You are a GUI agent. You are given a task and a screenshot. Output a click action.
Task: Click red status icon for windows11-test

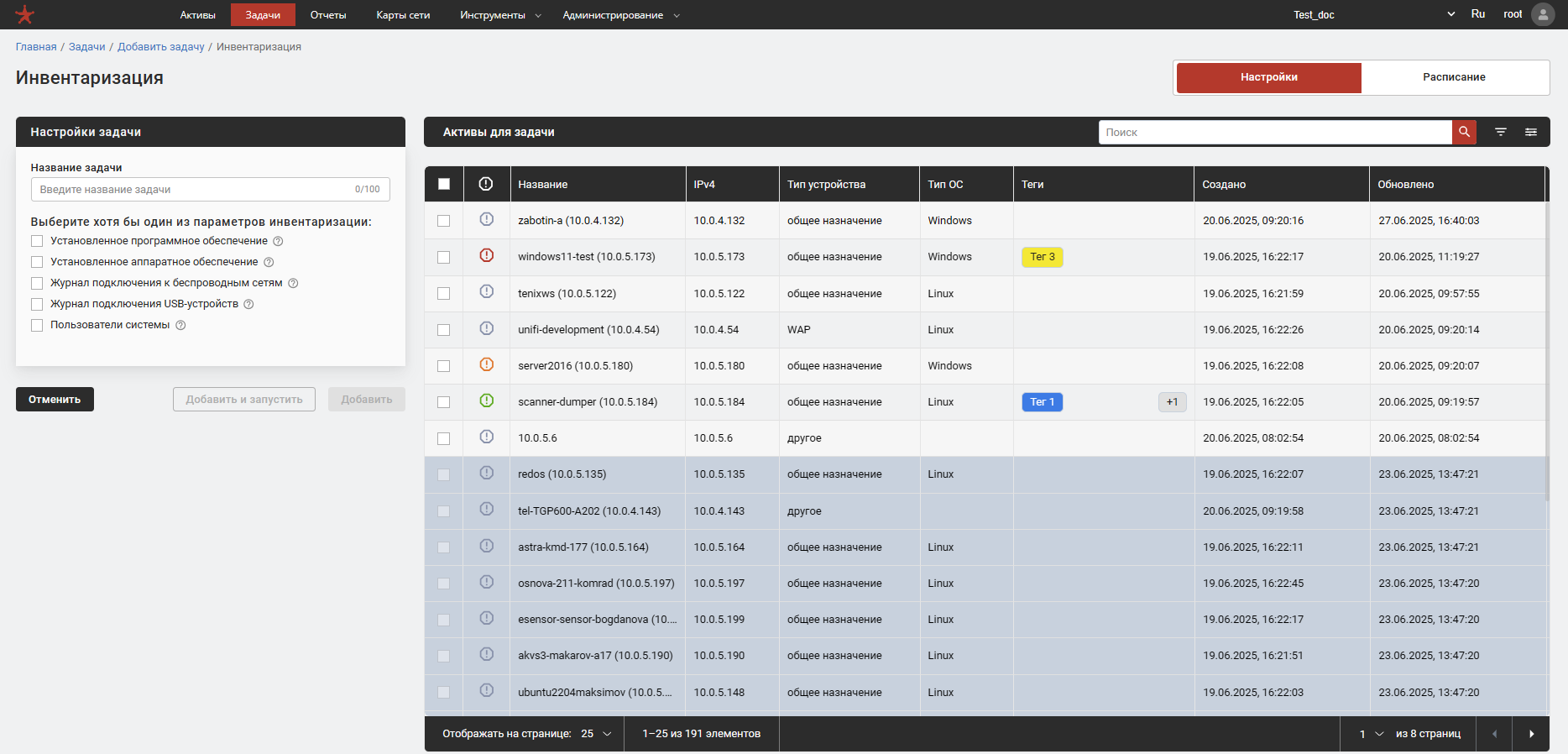pos(486,255)
